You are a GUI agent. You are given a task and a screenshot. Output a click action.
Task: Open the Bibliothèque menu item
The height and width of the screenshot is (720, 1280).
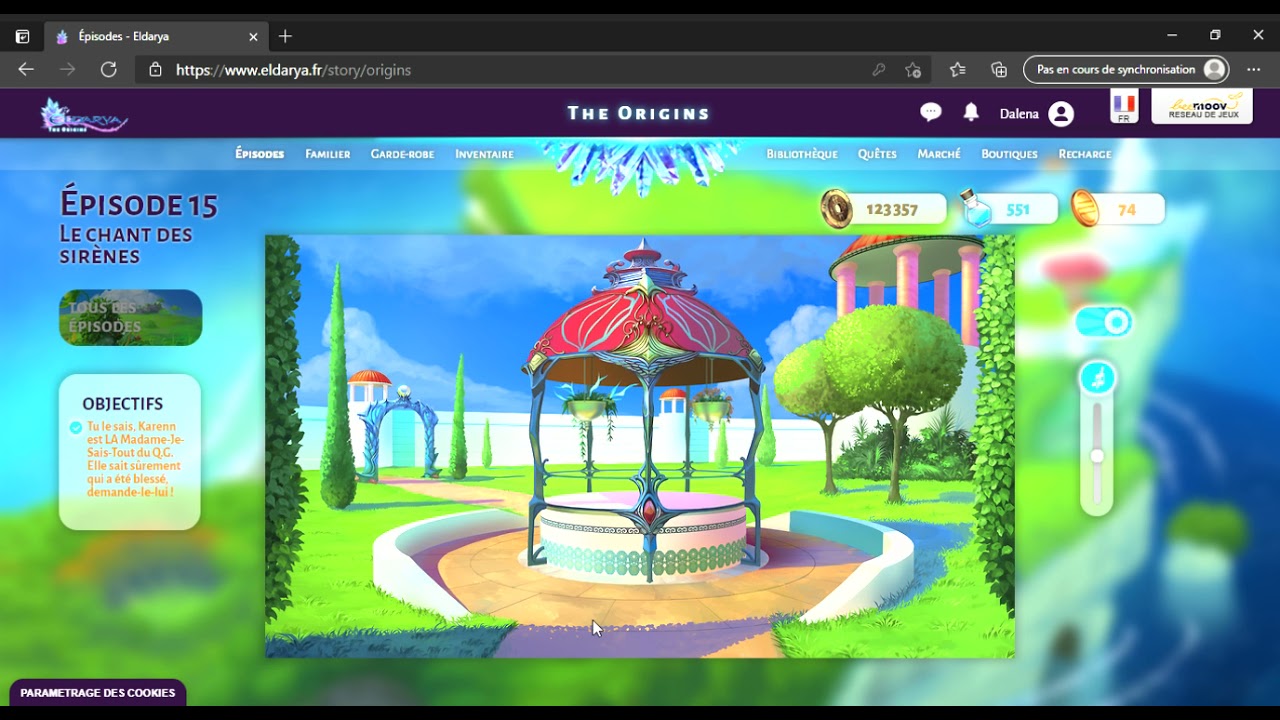[802, 154]
